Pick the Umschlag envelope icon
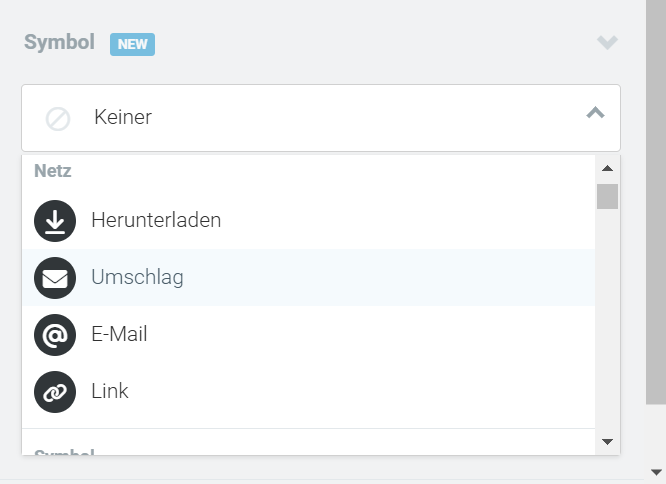 (x=55, y=278)
